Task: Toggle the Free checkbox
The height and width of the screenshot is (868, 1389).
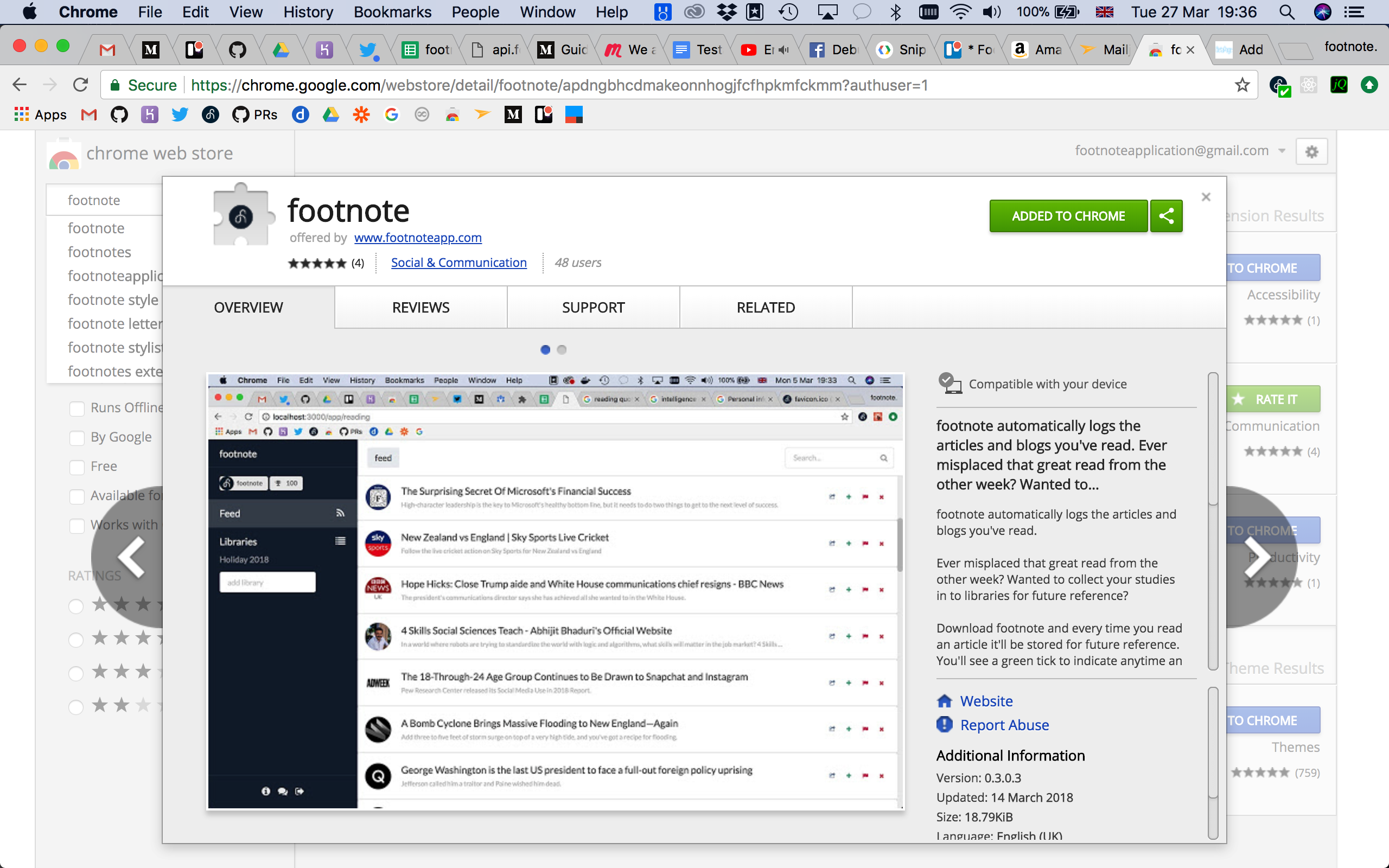Action: click(x=77, y=467)
